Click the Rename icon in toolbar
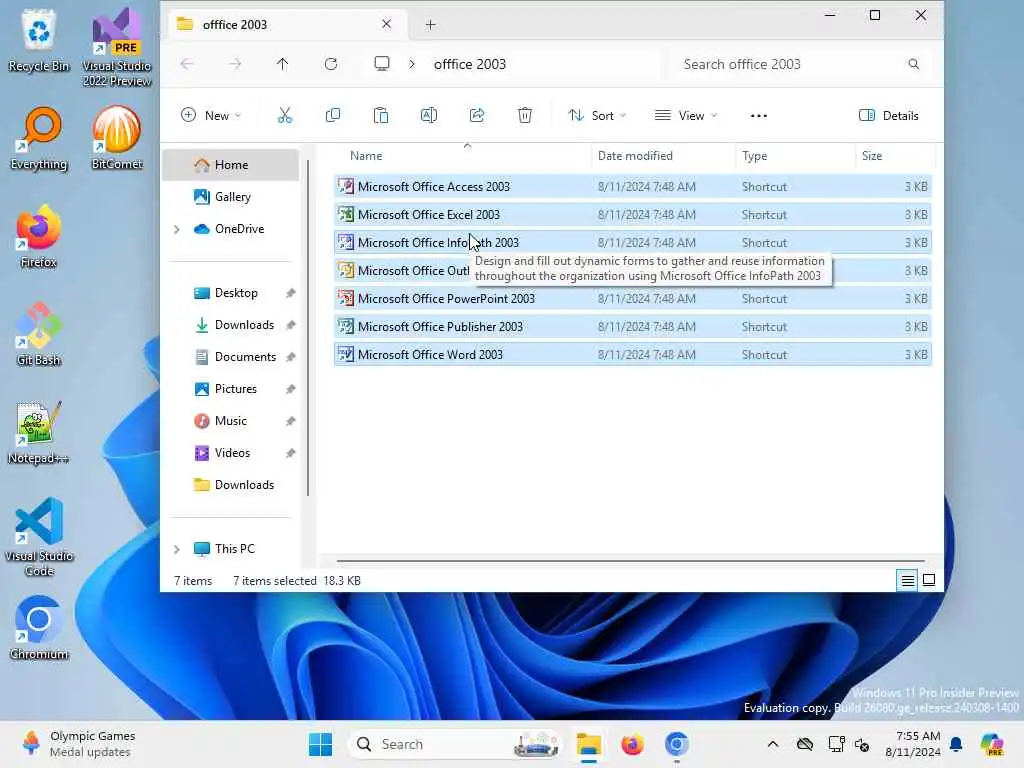 pos(428,116)
